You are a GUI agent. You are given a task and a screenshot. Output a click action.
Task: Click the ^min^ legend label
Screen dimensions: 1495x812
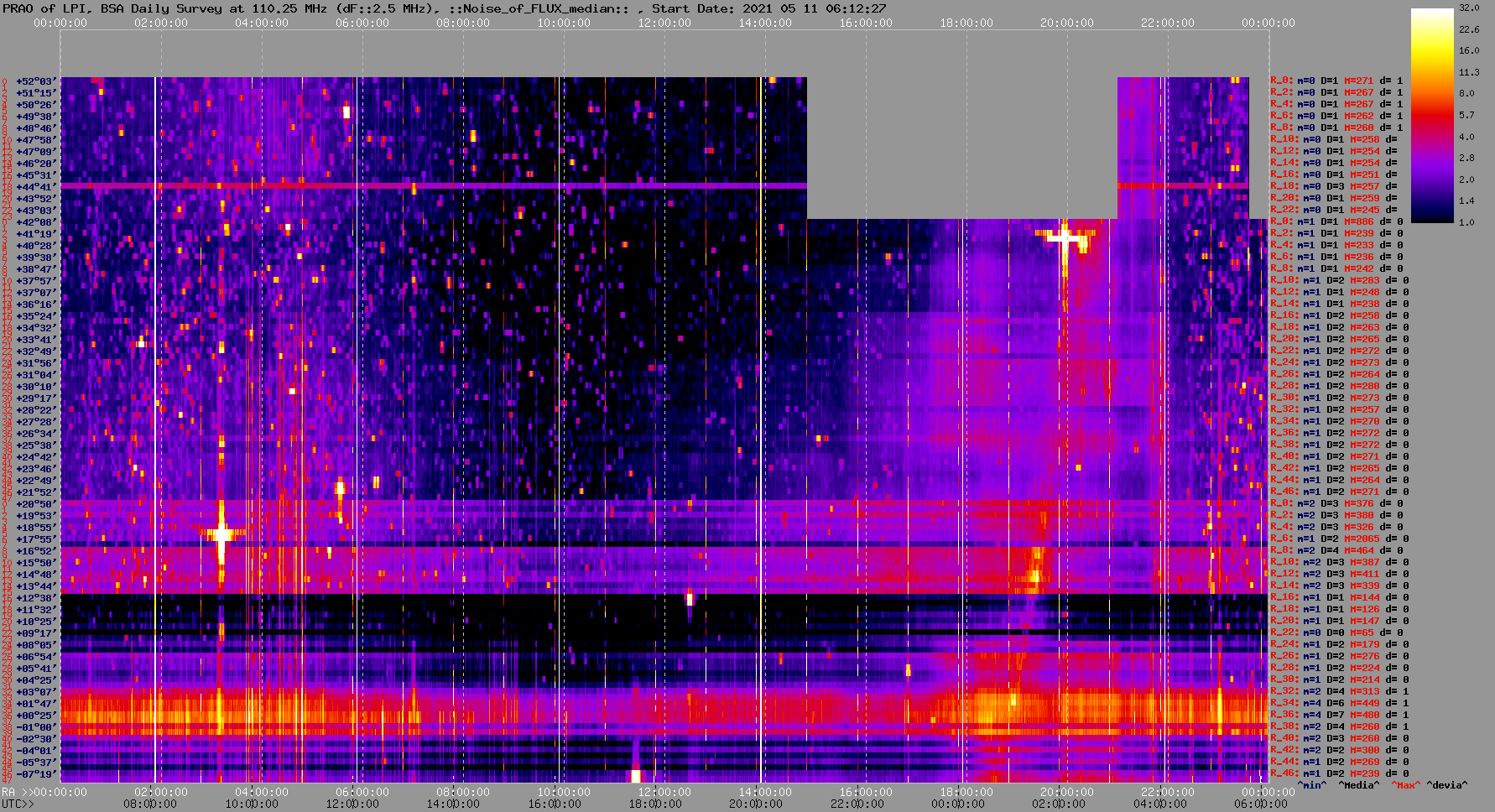click(x=1313, y=786)
